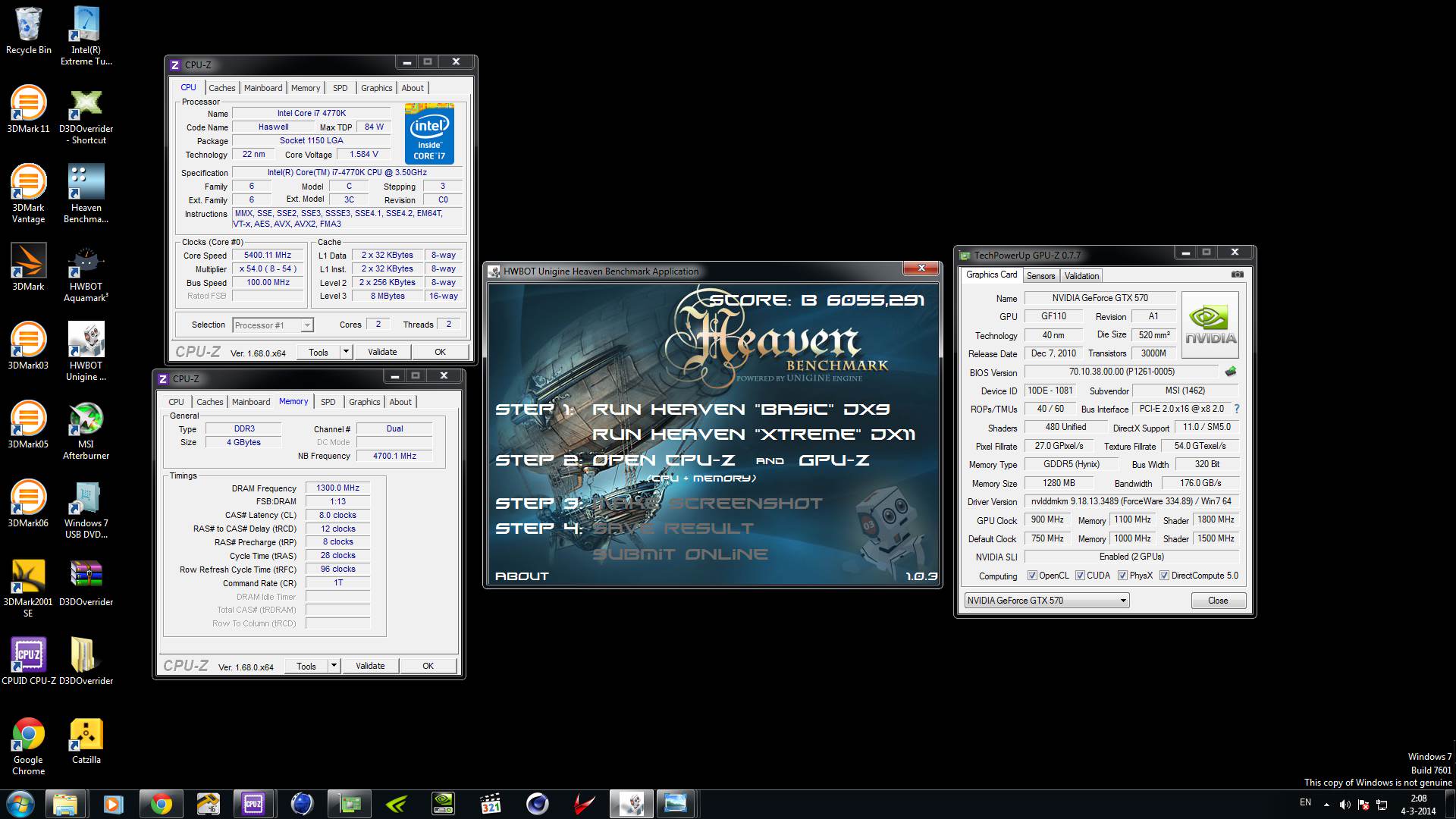Expand Tools arrow in top CPU-Z window

click(x=346, y=352)
